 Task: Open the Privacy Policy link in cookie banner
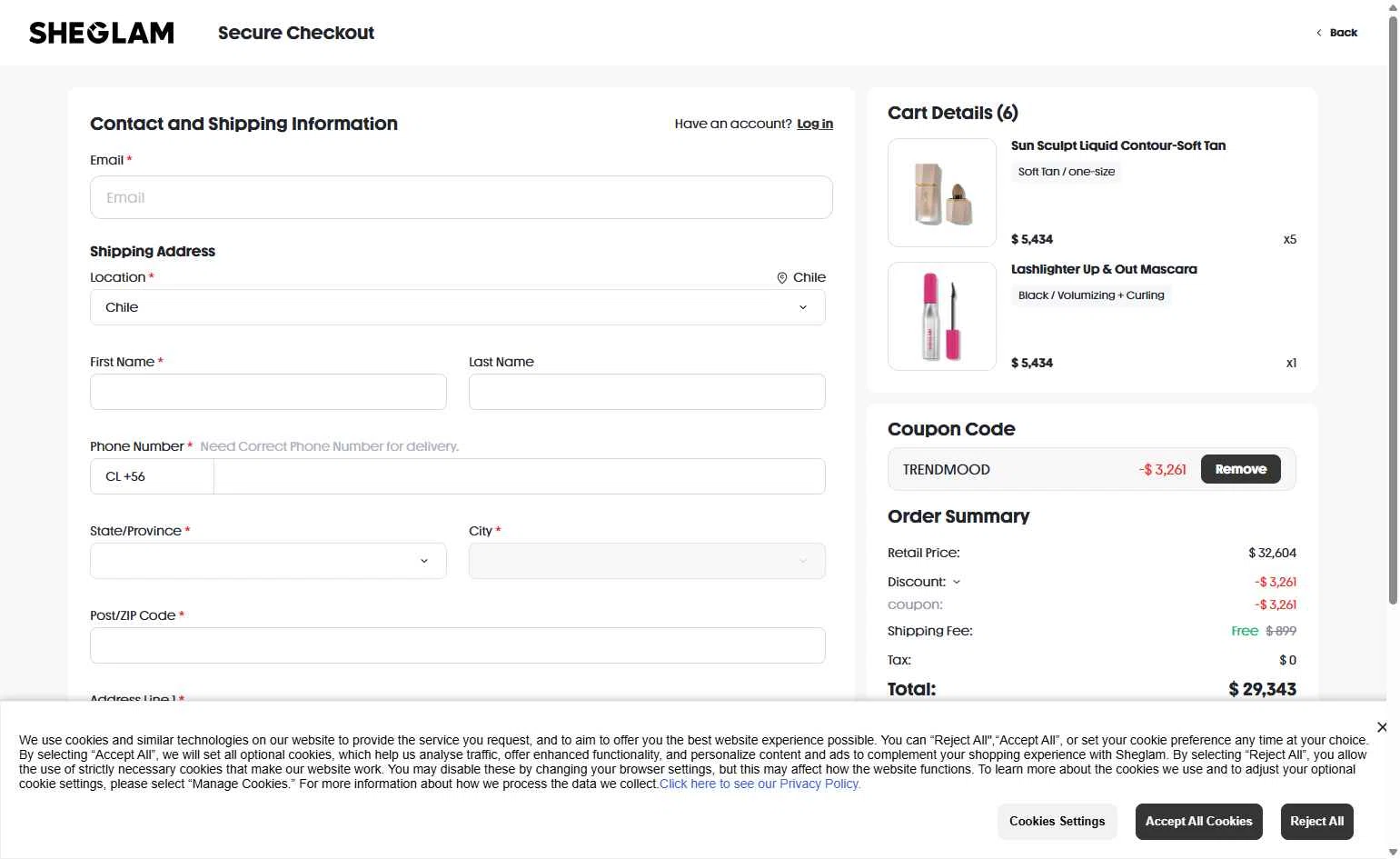[760, 784]
